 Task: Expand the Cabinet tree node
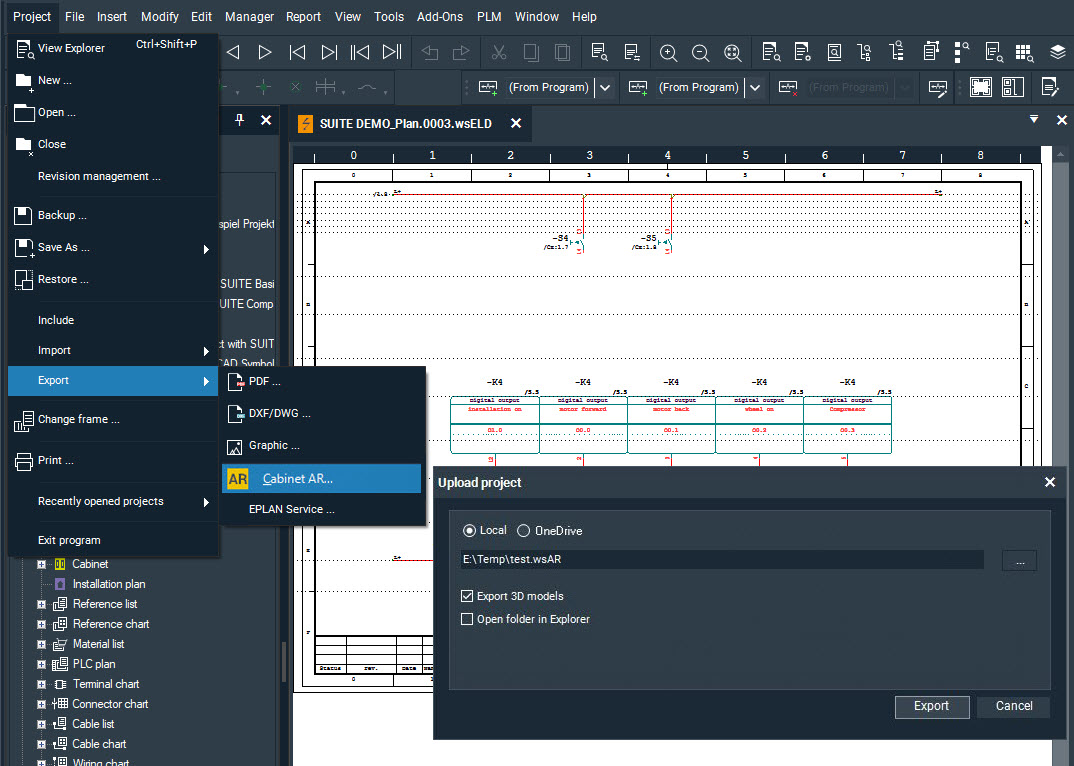[x=41, y=565]
